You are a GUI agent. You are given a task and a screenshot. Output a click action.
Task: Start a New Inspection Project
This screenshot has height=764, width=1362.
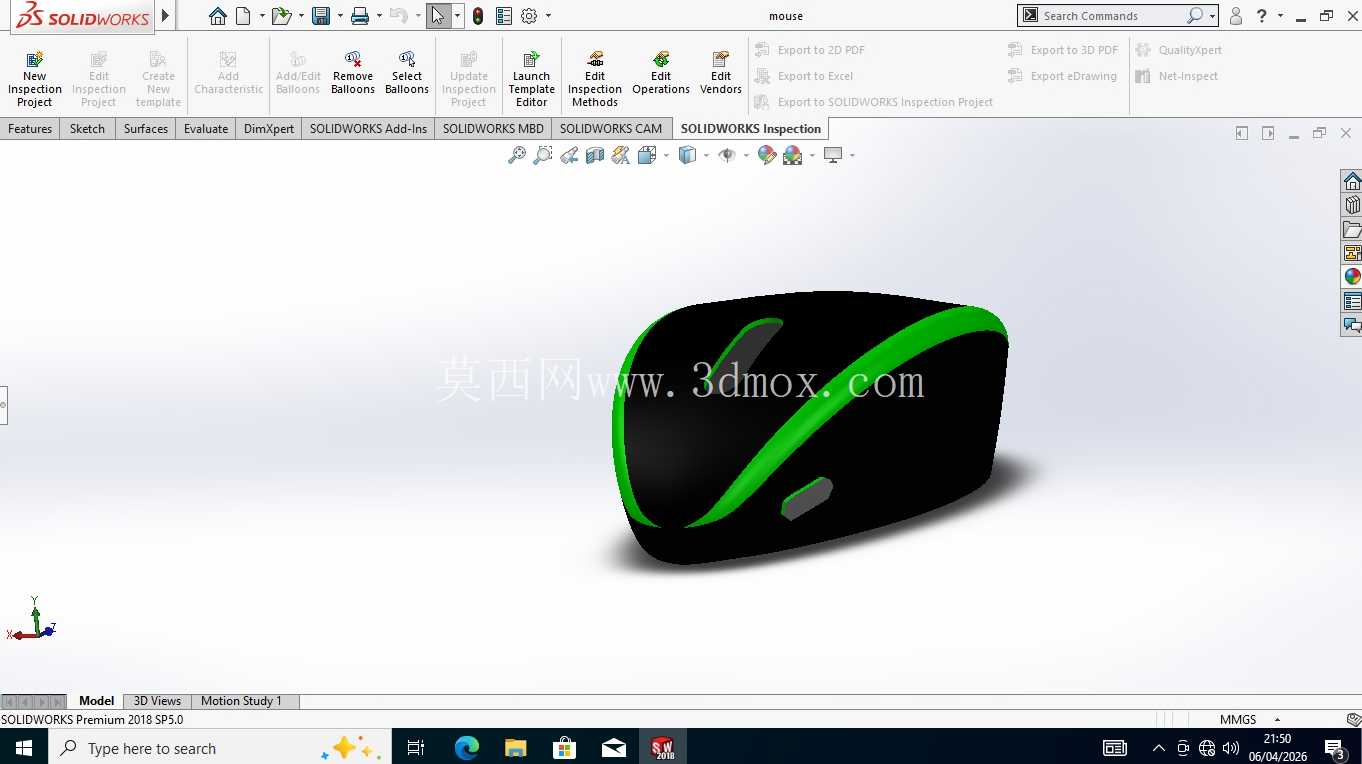point(34,79)
